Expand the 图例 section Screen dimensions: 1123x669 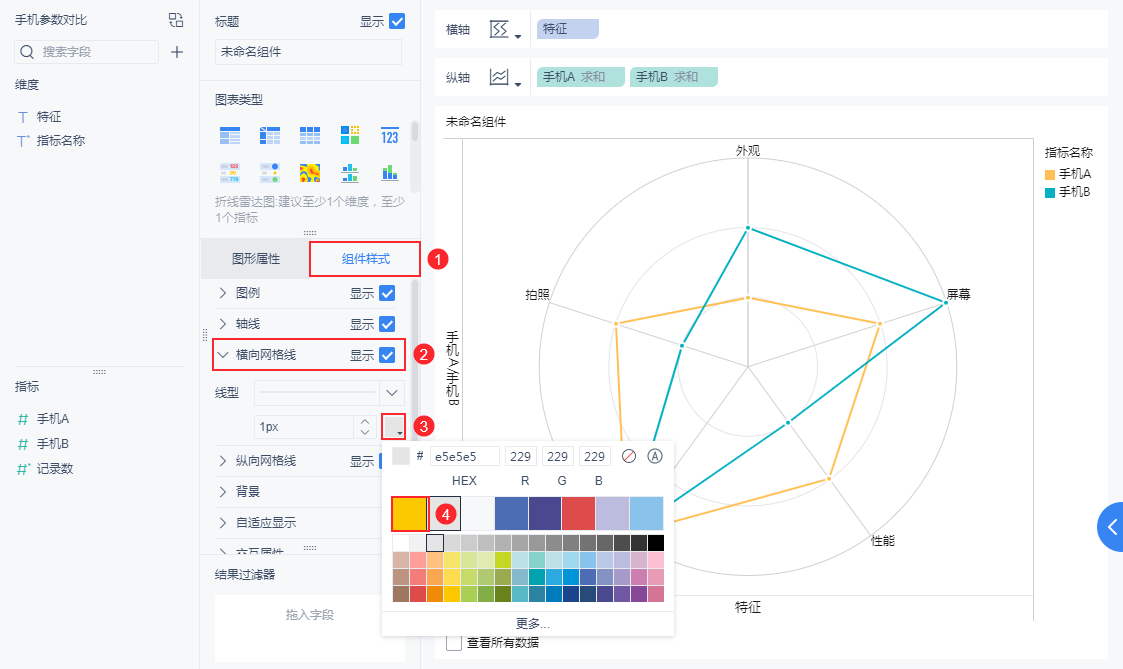click(x=223, y=294)
